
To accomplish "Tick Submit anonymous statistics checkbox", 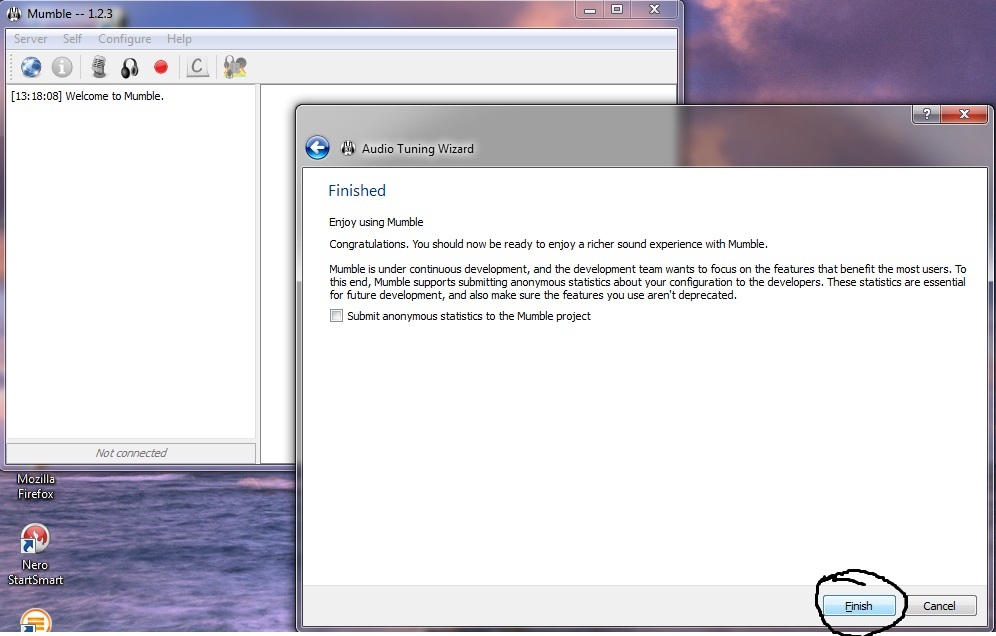I will point(336,316).
